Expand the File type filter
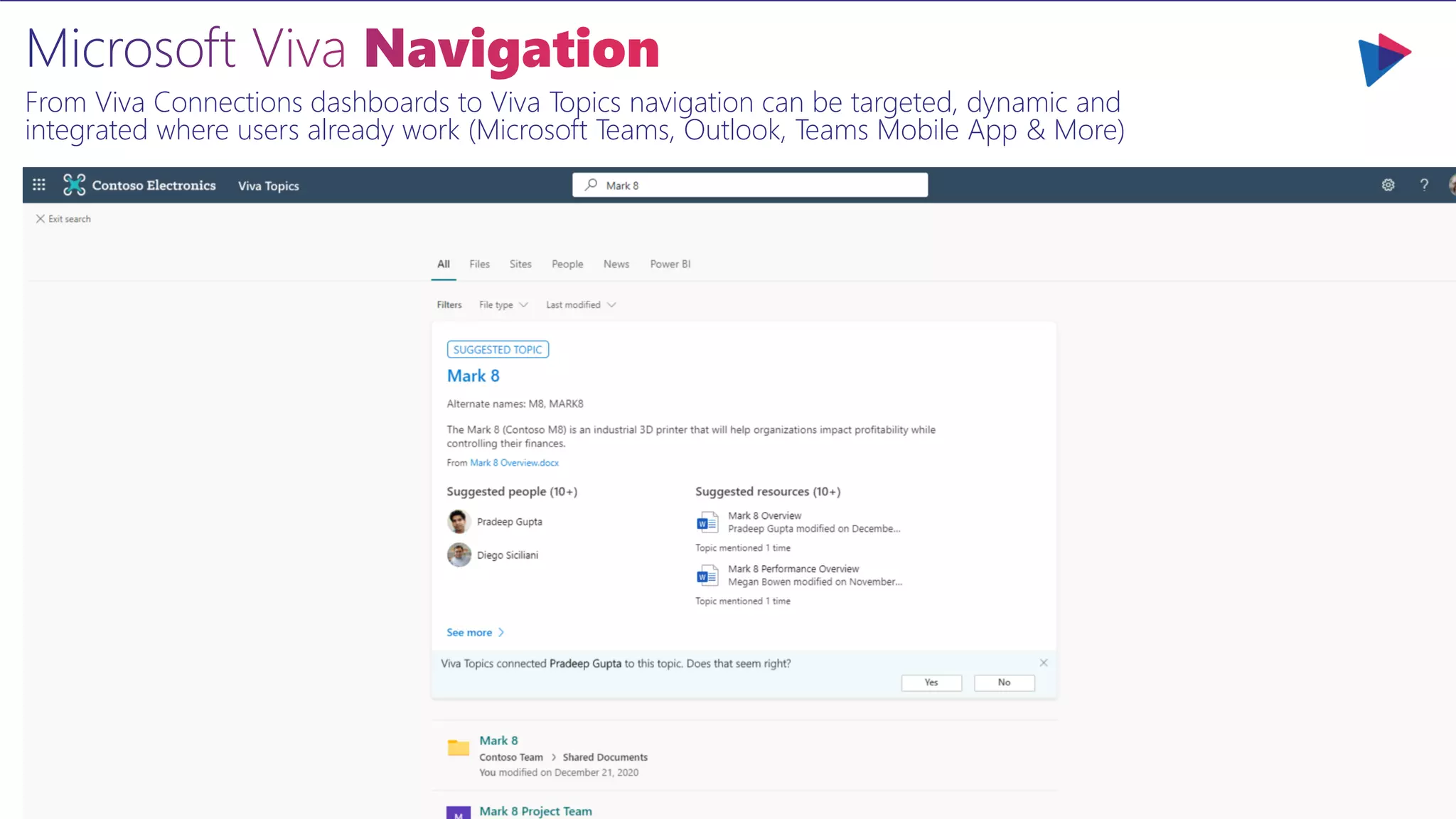 tap(503, 304)
